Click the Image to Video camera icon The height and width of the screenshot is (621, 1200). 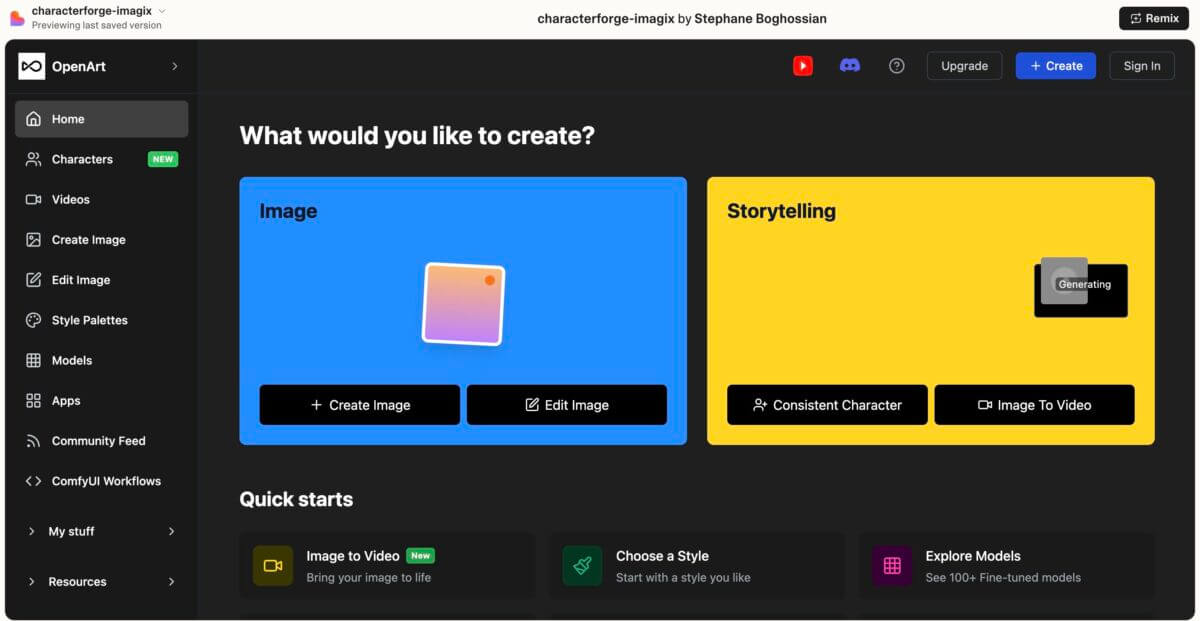[273, 566]
